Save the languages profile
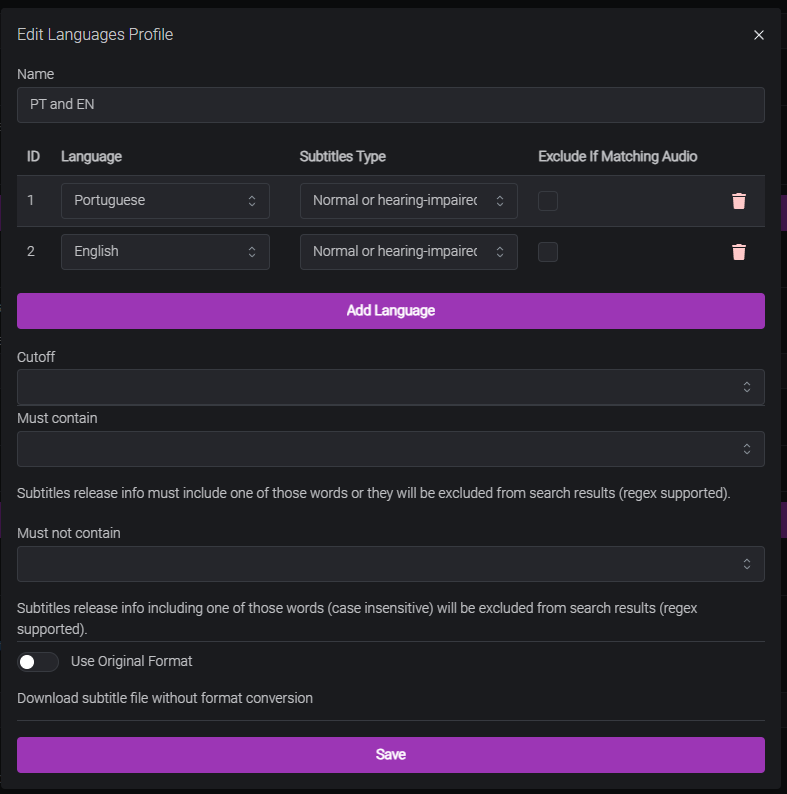 coord(390,755)
